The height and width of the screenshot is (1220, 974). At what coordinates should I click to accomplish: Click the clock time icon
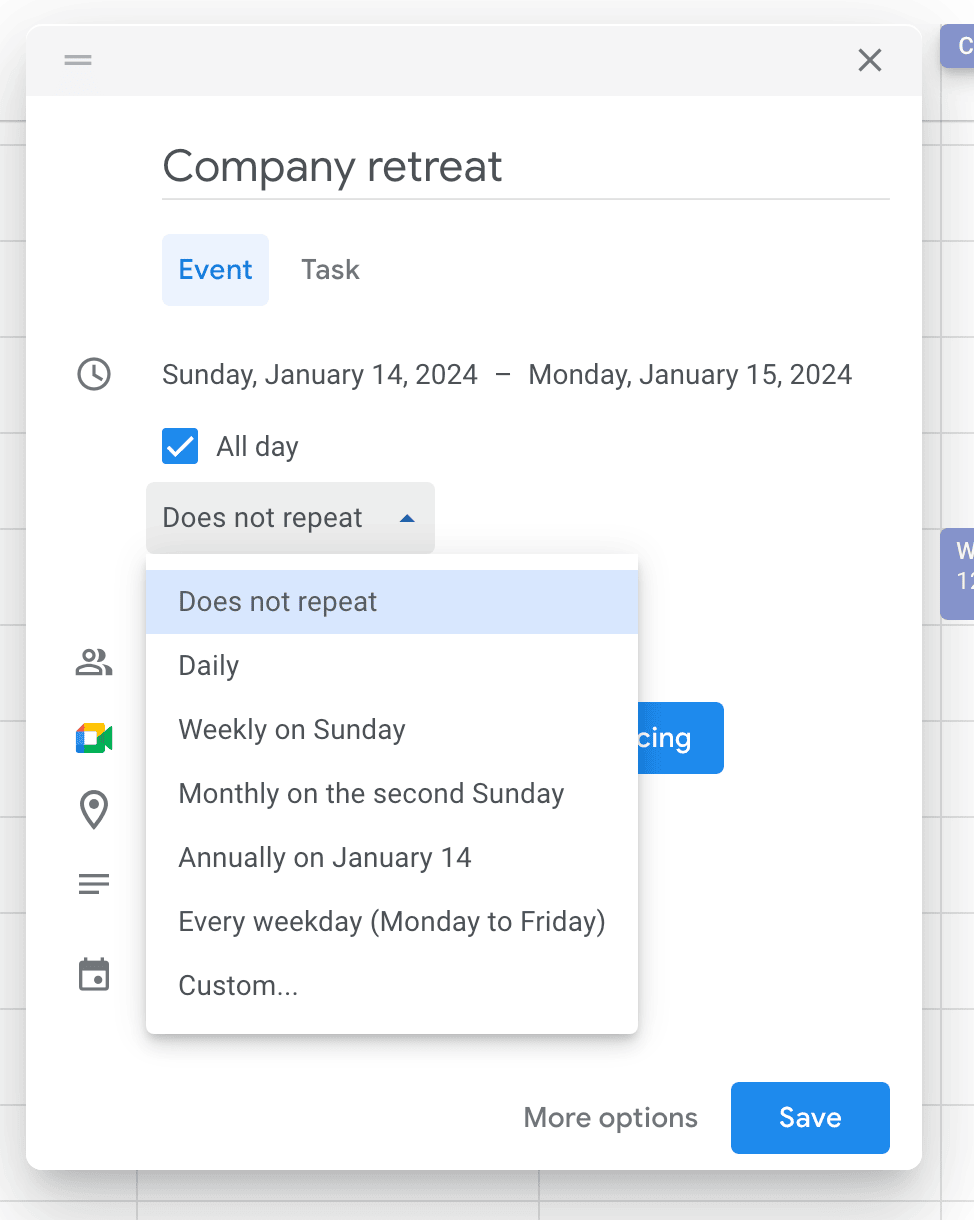click(x=94, y=375)
